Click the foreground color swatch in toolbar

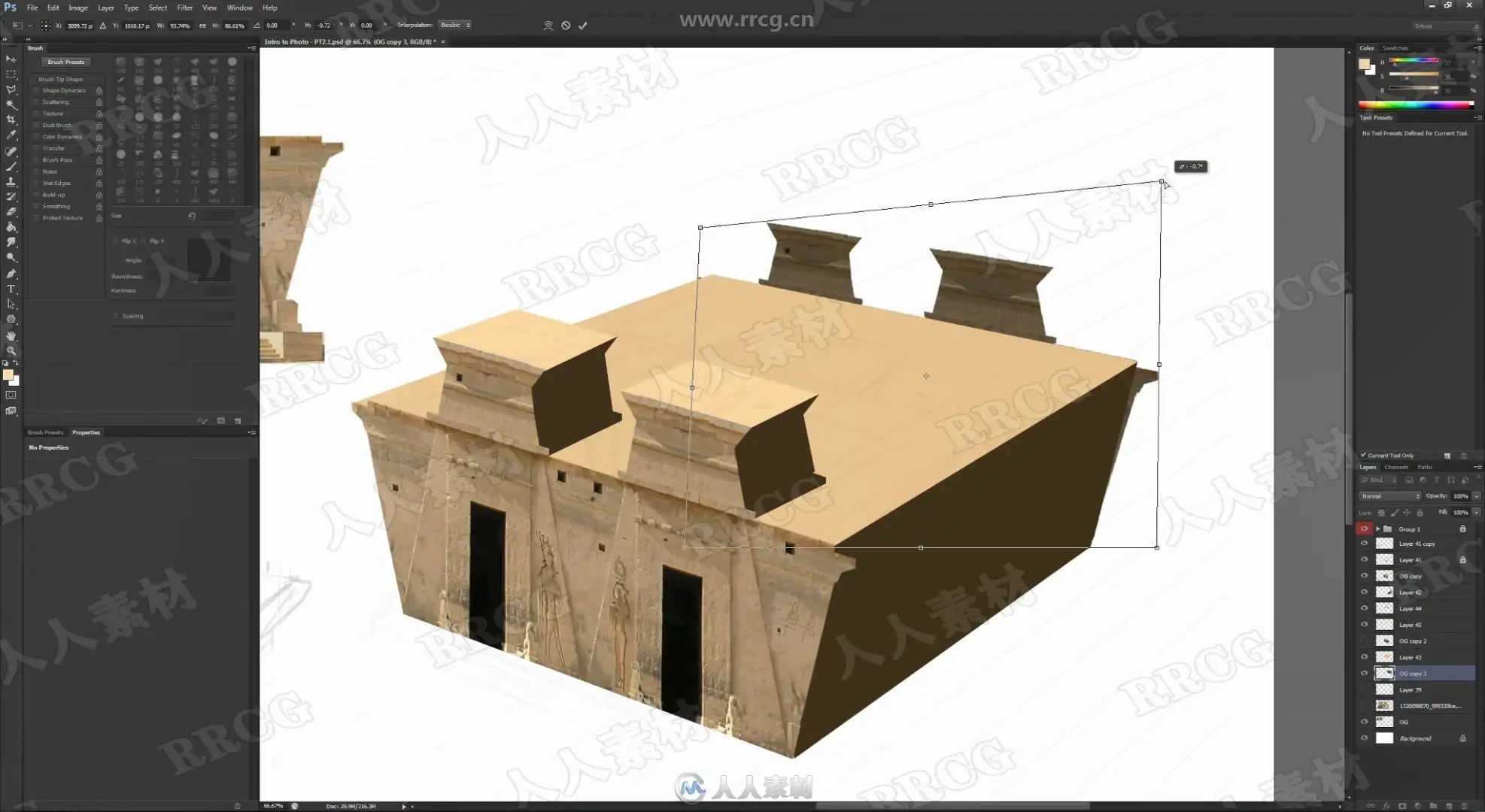pos(8,374)
